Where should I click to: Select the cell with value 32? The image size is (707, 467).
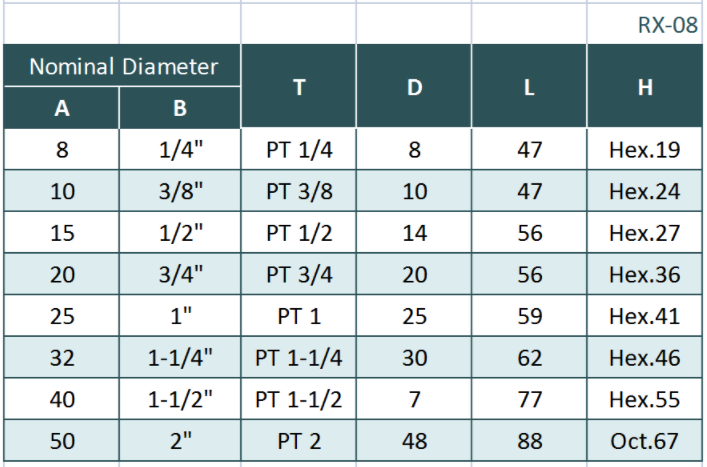pyautogui.click(x=61, y=357)
